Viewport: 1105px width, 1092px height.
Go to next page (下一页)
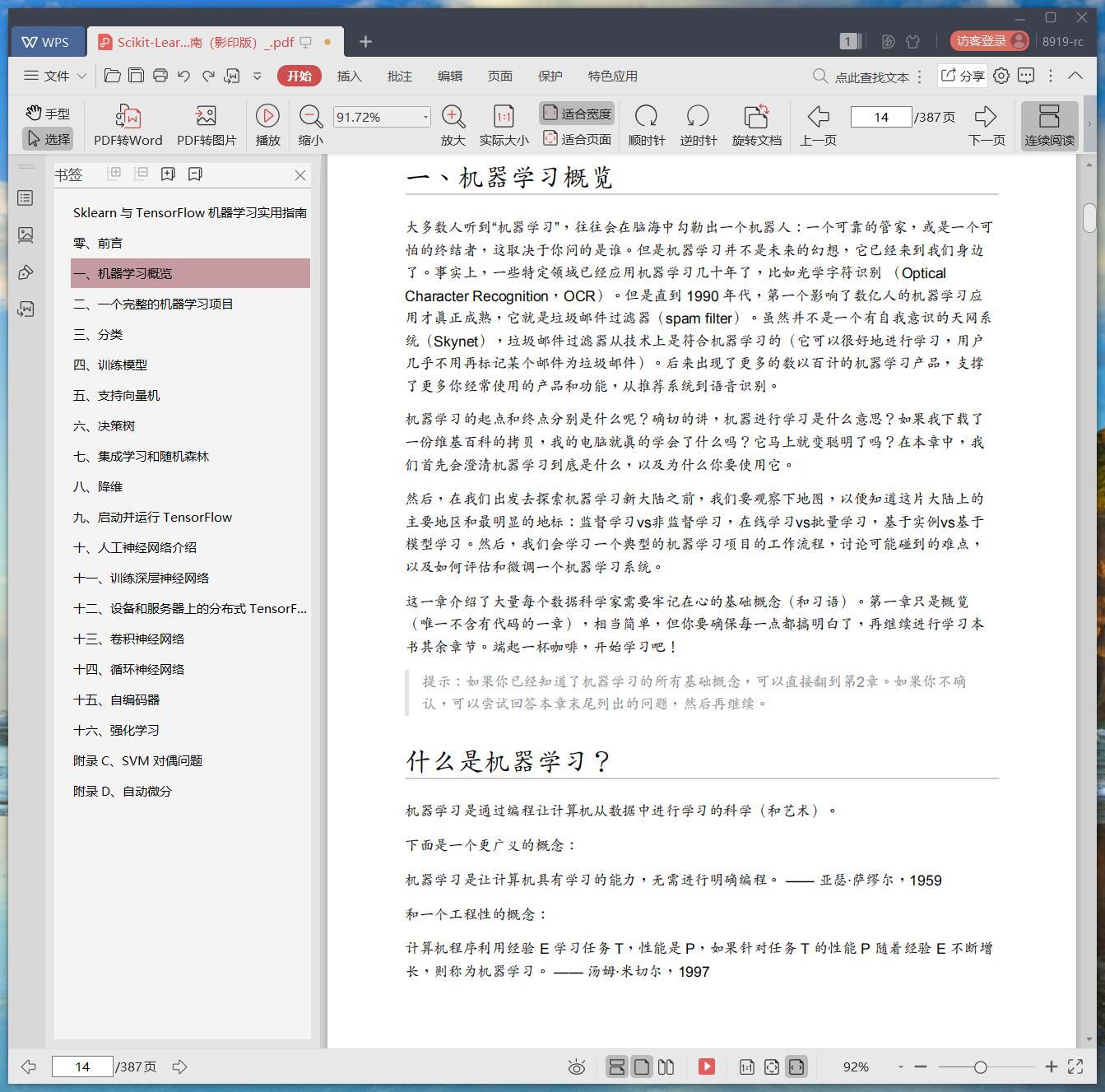coord(987,126)
